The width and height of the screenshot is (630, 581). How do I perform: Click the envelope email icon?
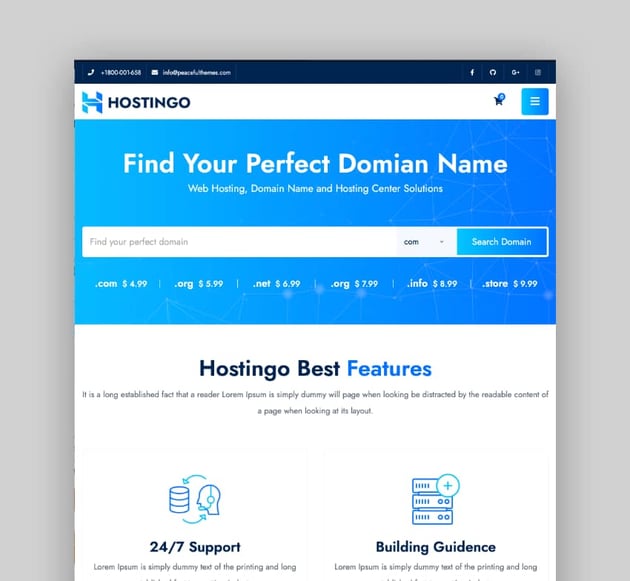[155, 73]
